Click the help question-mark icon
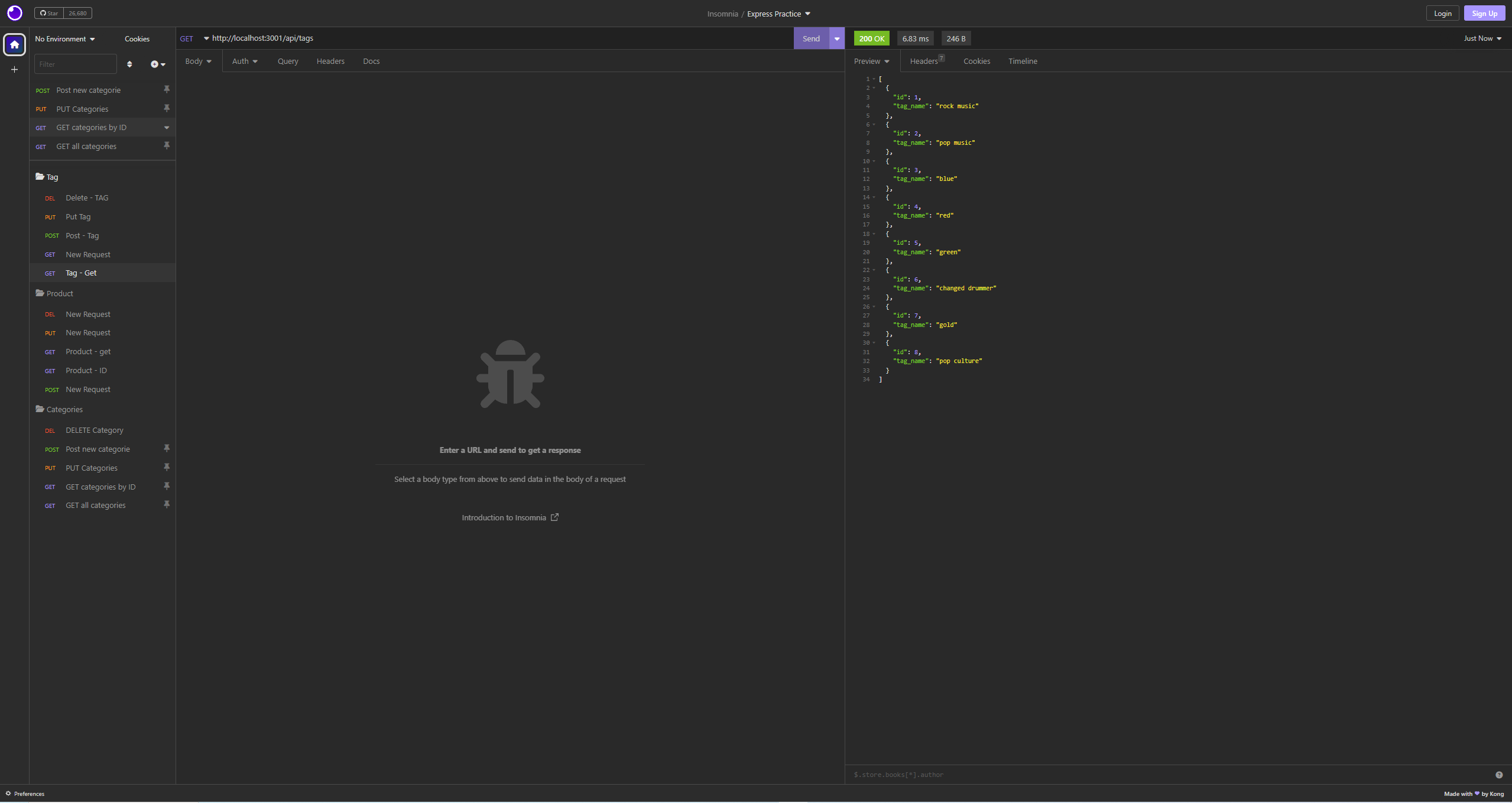 (1499, 774)
